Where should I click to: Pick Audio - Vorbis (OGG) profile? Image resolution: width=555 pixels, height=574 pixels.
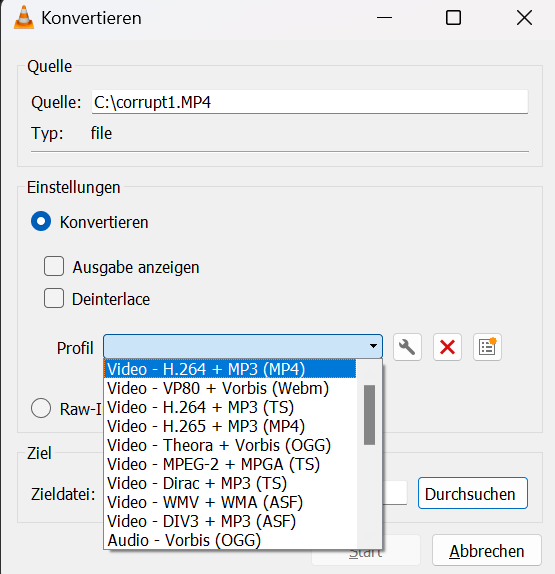click(x=230, y=540)
